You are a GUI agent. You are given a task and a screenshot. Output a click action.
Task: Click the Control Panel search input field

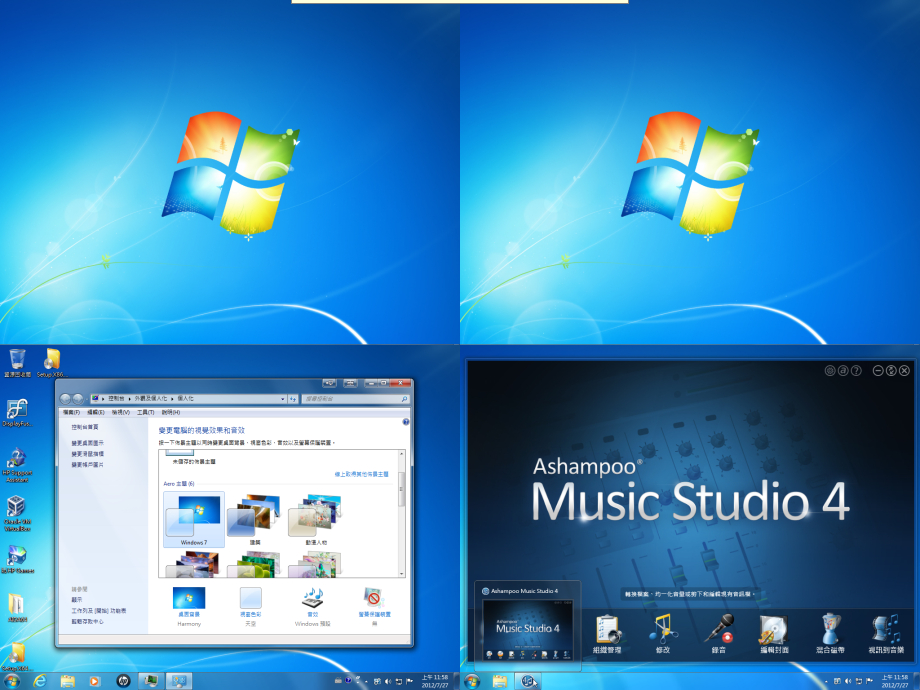(x=350, y=398)
